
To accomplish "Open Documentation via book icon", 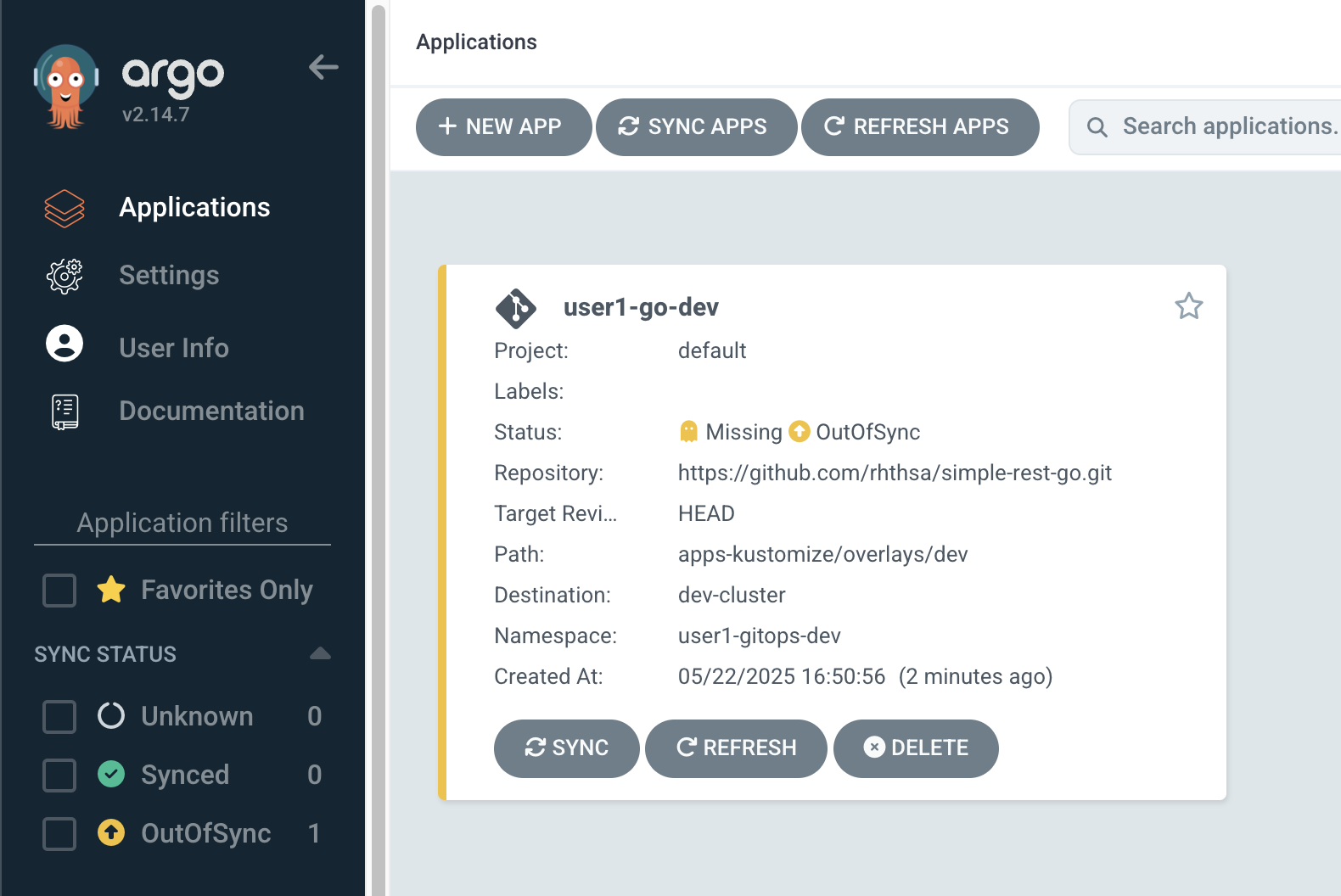I will [65, 412].
